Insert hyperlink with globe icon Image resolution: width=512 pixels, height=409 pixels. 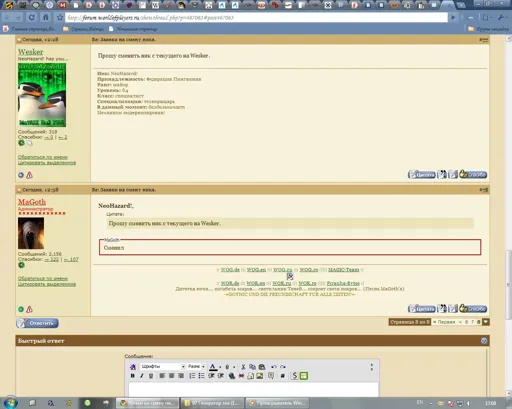232,376
